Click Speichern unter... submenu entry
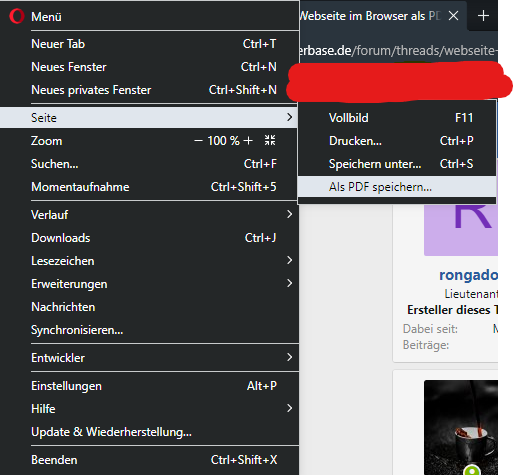Viewport: 514px width, 475px height. 397,164
